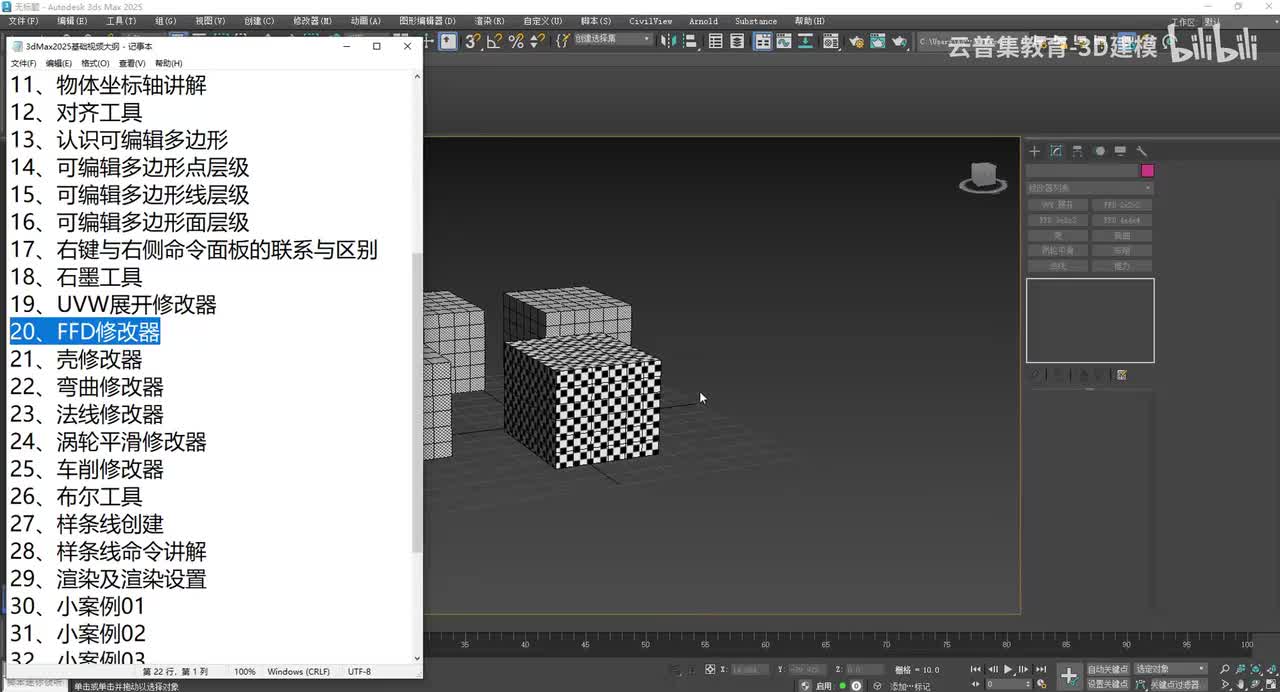Screen dimensions: 1280x692
Task: Toggle the 自动关键点 auto key button
Action: pos(1108,669)
